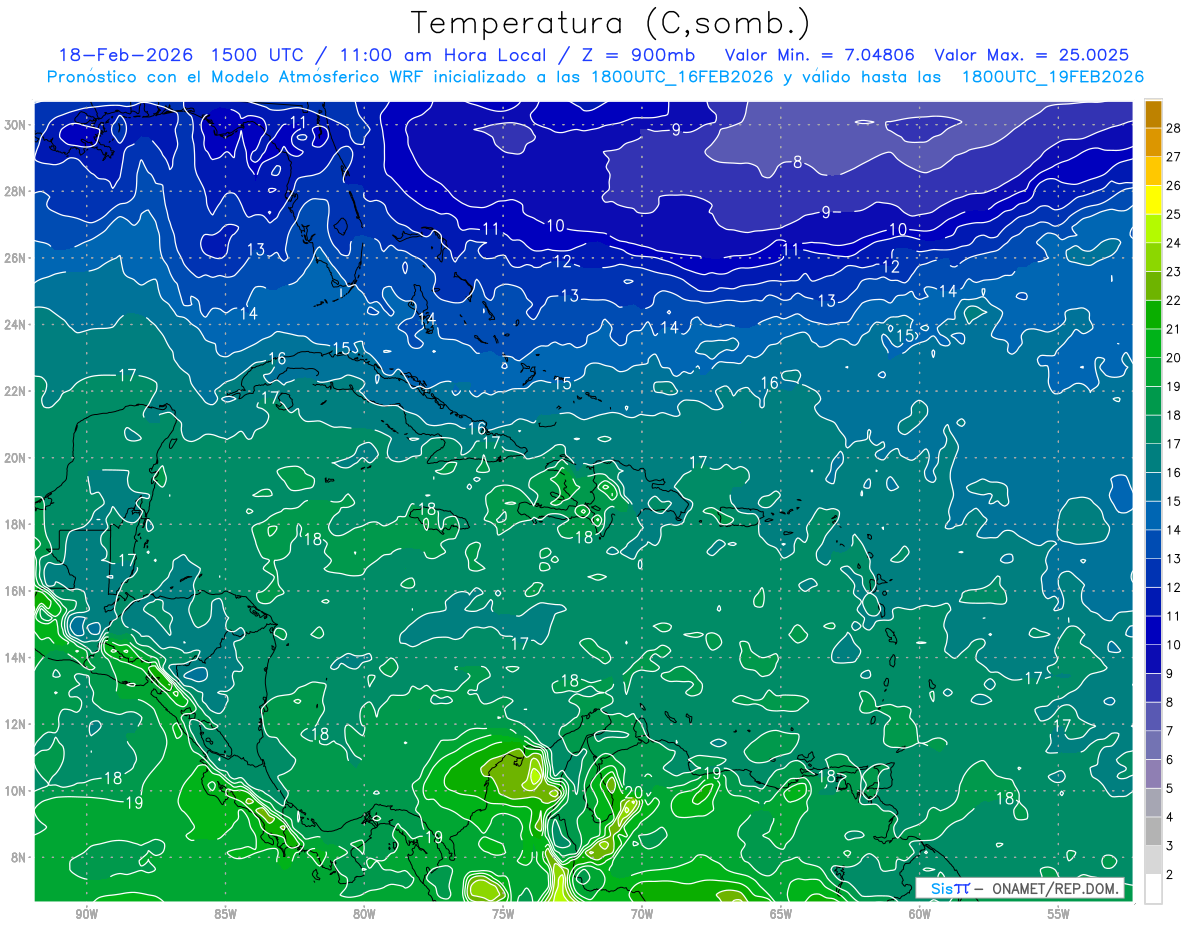Click the "16N" latitude axis label

[16, 590]
